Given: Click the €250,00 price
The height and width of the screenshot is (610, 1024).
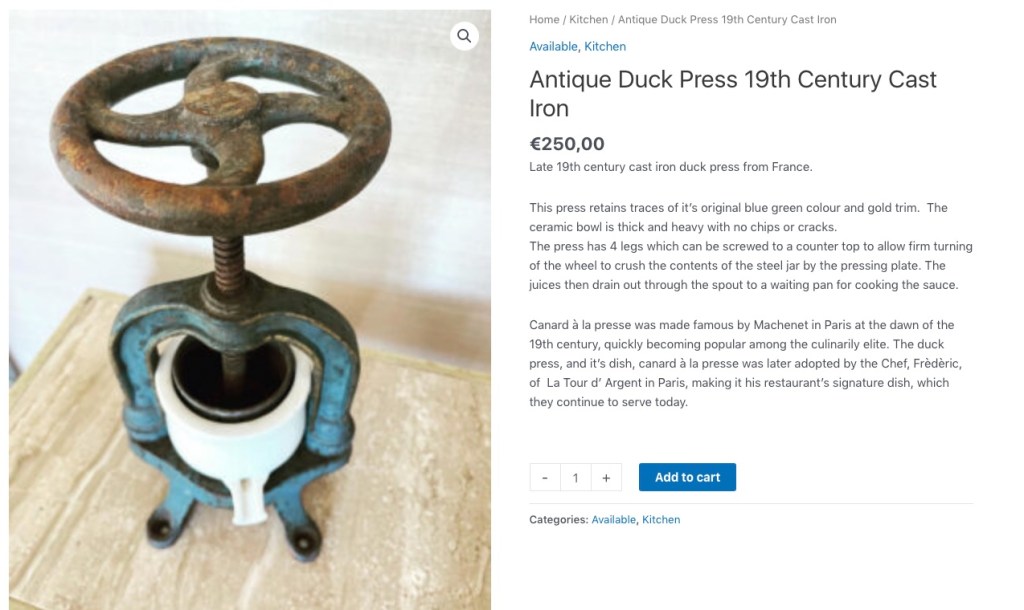Looking at the screenshot, I should click(x=567, y=144).
